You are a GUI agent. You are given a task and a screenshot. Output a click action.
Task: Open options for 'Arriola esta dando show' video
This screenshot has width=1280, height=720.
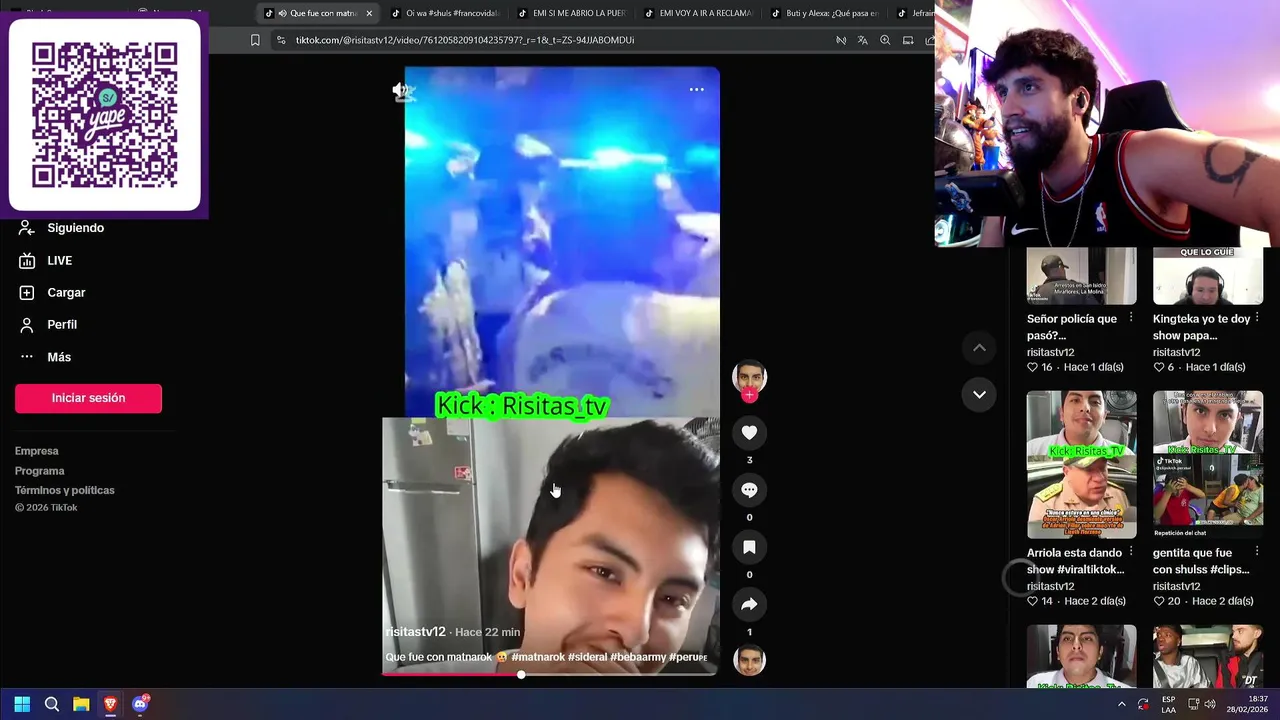click(1131, 552)
